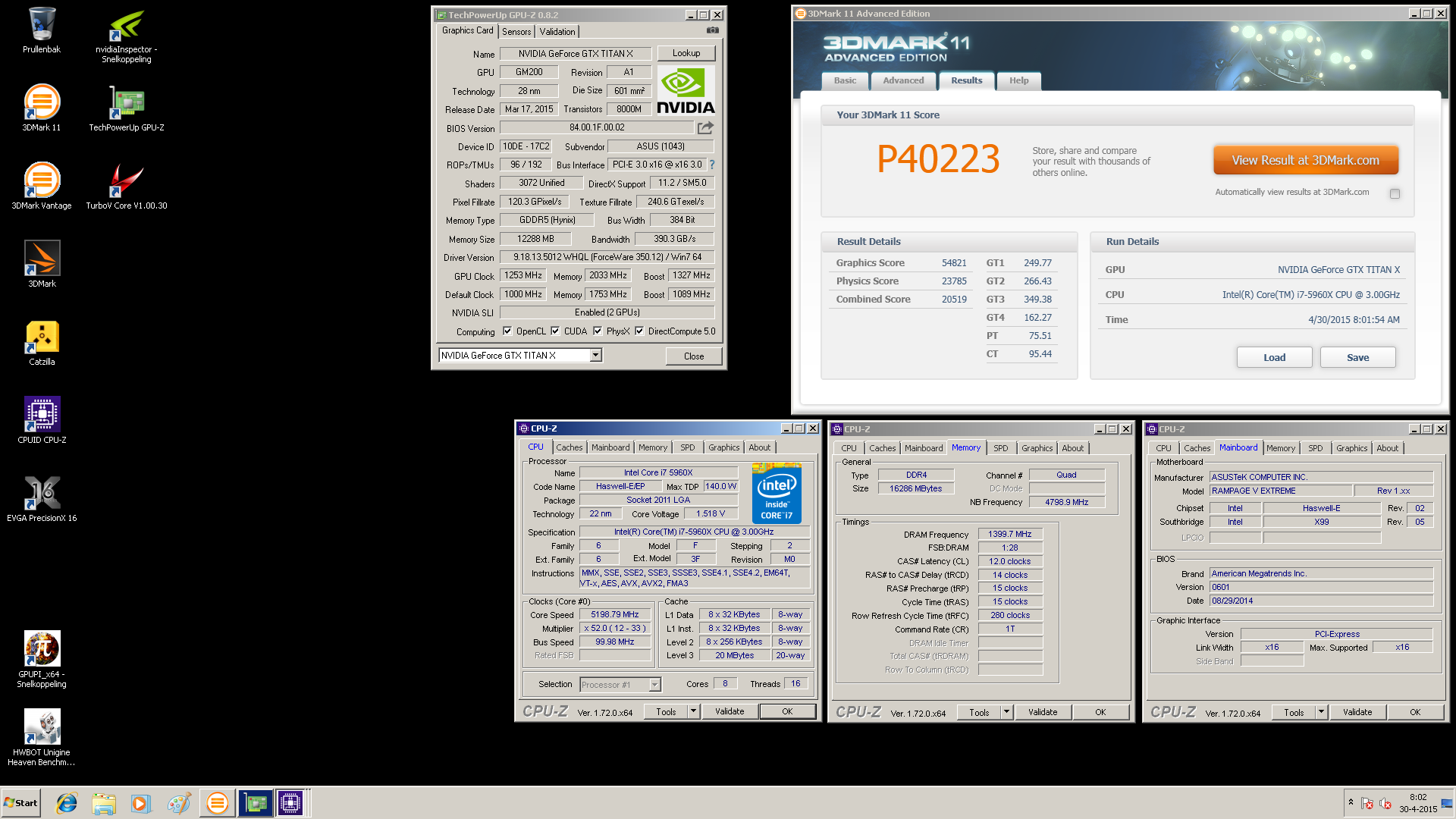Click the bus interface question mark
The image size is (1456, 819).
click(x=711, y=165)
